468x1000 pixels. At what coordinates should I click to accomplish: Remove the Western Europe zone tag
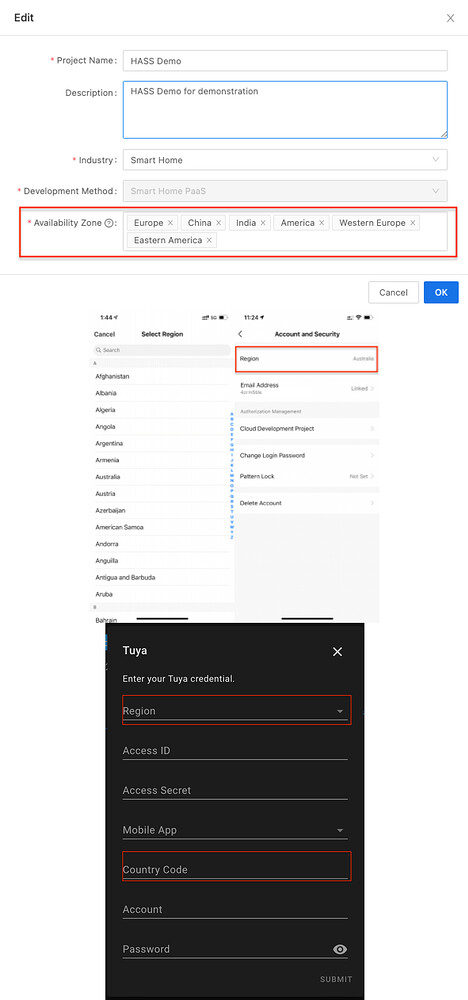pyautogui.click(x=413, y=223)
